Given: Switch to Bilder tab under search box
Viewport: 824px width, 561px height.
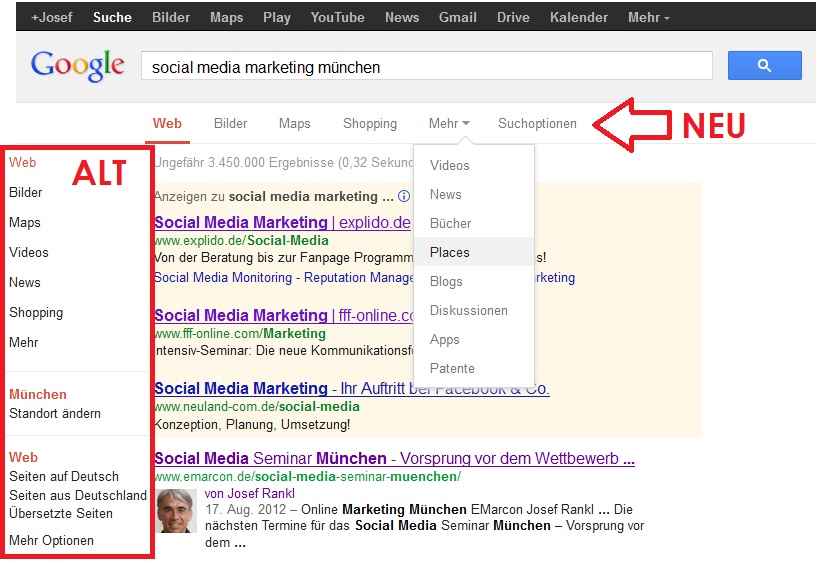Looking at the screenshot, I should pos(230,123).
